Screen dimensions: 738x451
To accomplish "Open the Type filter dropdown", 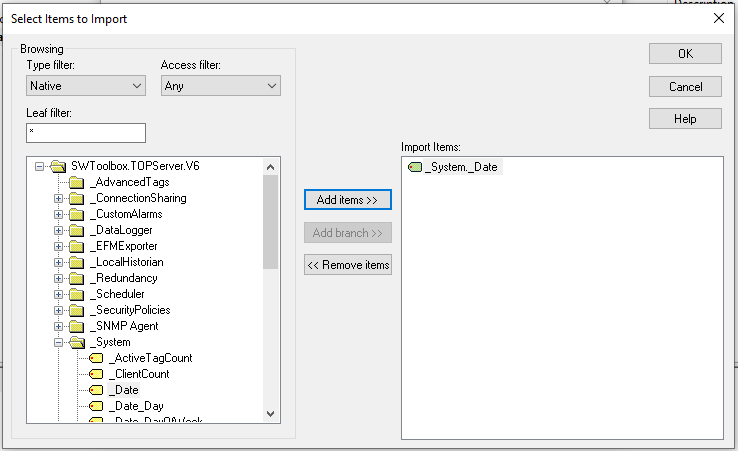I will tap(86, 86).
